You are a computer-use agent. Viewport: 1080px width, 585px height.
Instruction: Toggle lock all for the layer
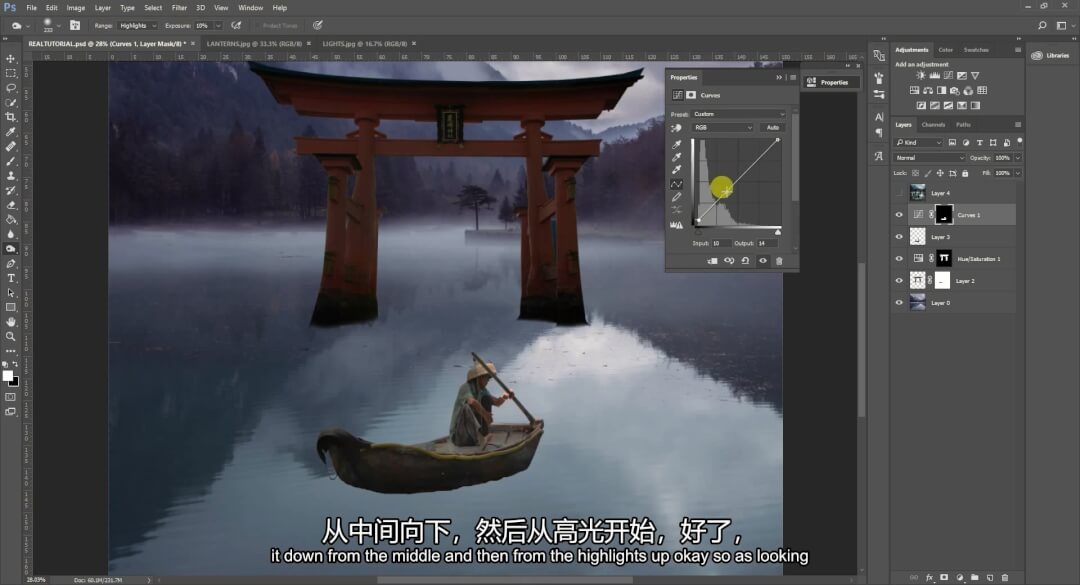coord(965,174)
